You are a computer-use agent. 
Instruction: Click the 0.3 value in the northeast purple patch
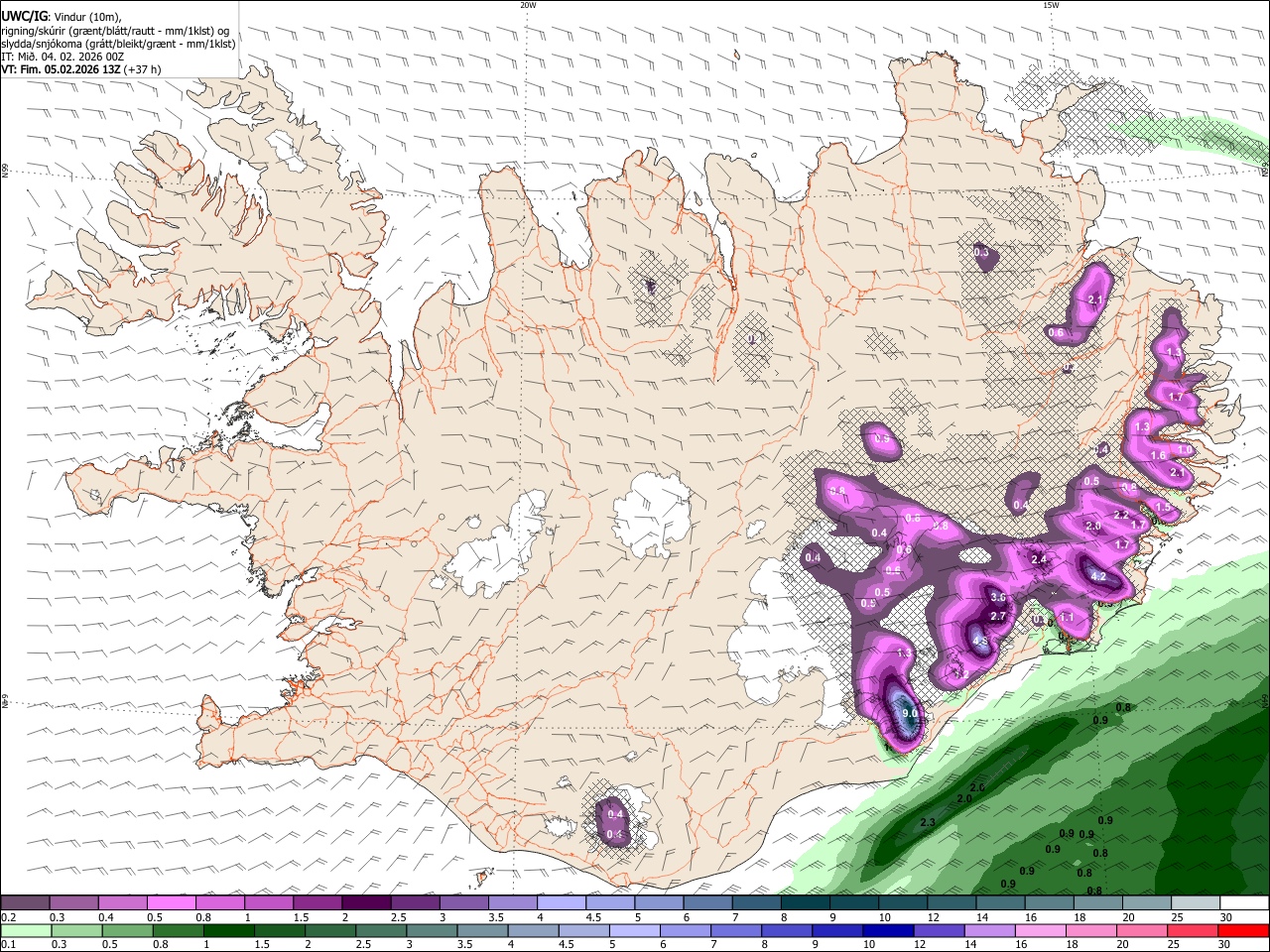click(x=981, y=253)
